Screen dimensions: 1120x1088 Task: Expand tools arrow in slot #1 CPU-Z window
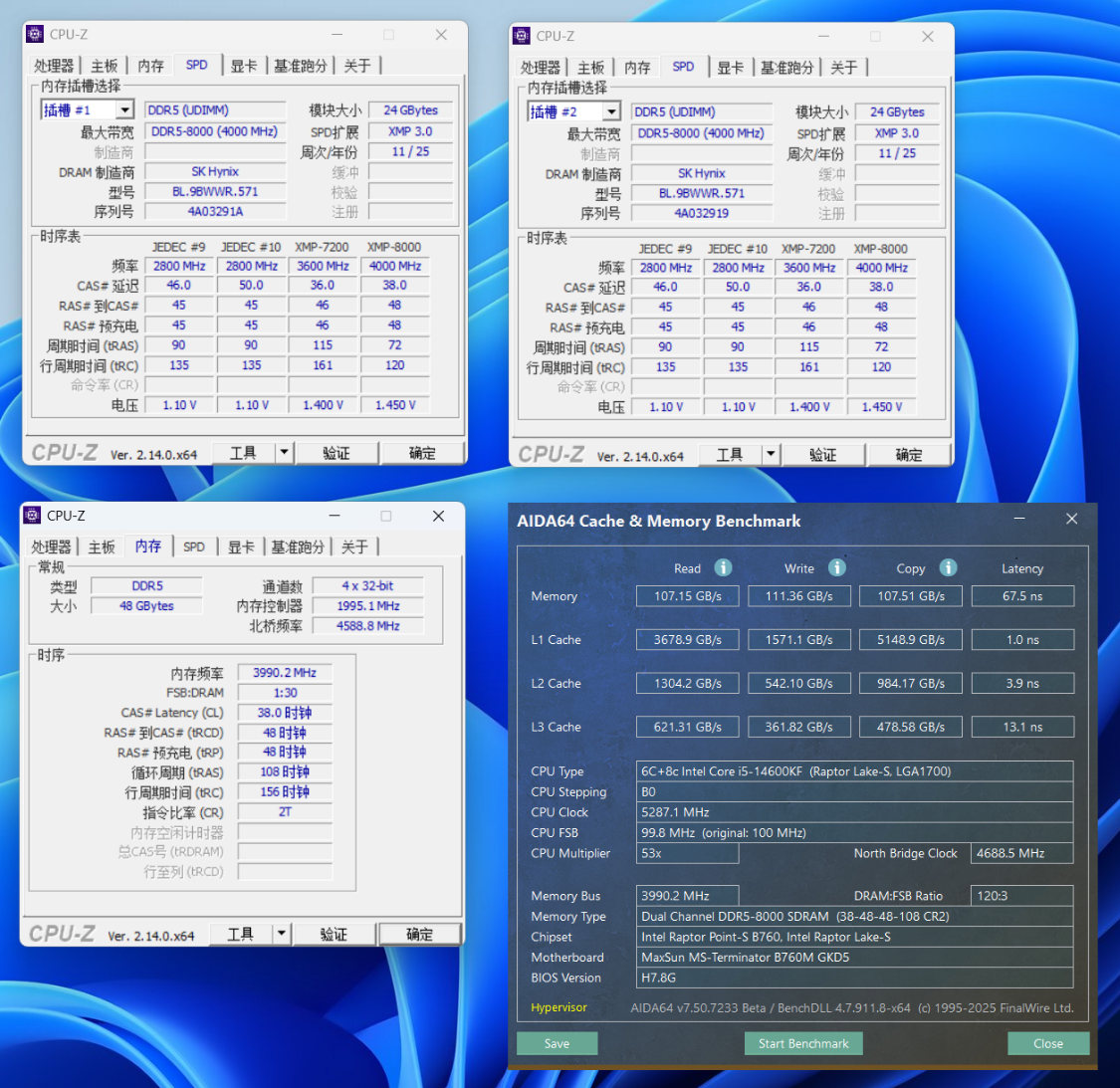pyautogui.click(x=284, y=453)
